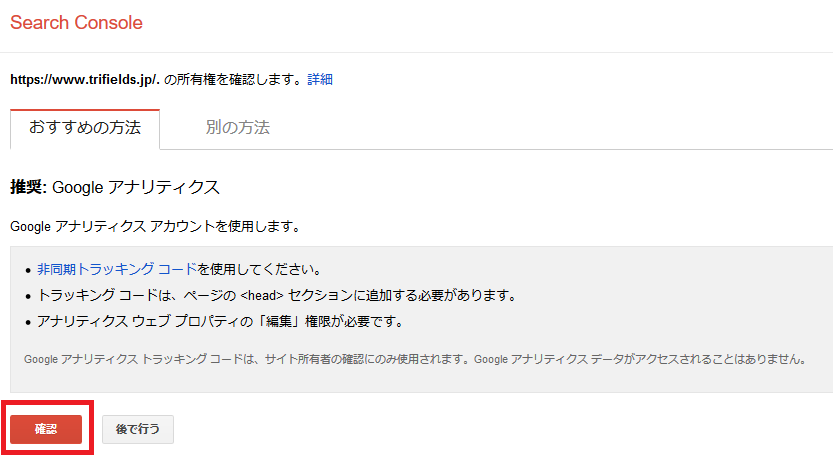Click the データがアクセスされることはありません fine-print ending
This screenshot has width=833, height=461.
pyautogui.click(x=699, y=360)
